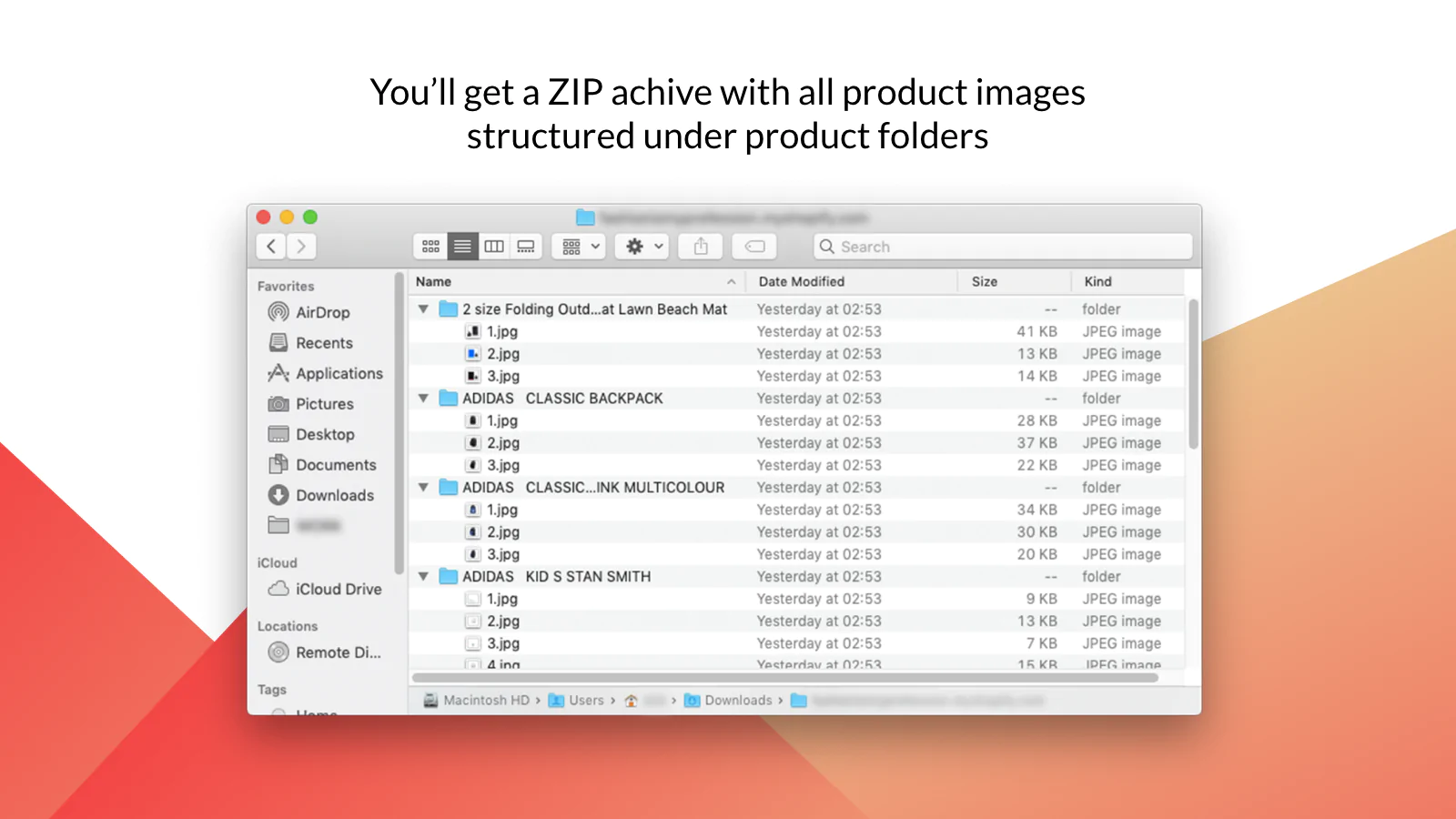Open AirDrop from the sidebar
This screenshot has height=819, width=1456.
click(322, 312)
